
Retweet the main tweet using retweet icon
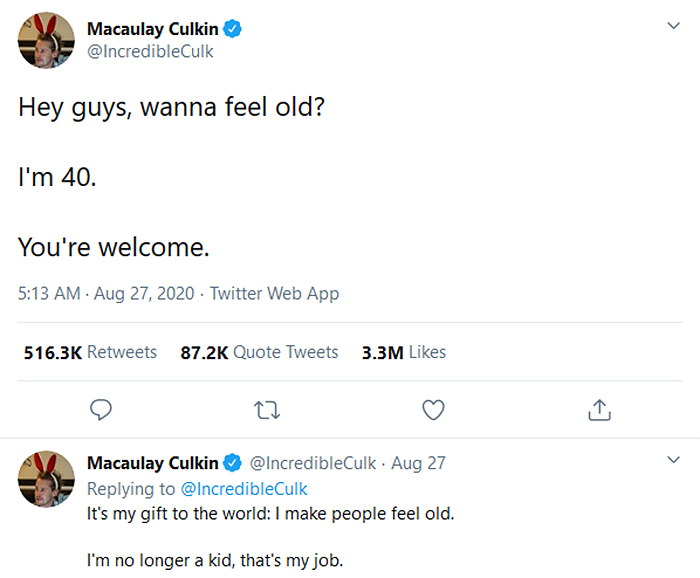coord(266,410)
